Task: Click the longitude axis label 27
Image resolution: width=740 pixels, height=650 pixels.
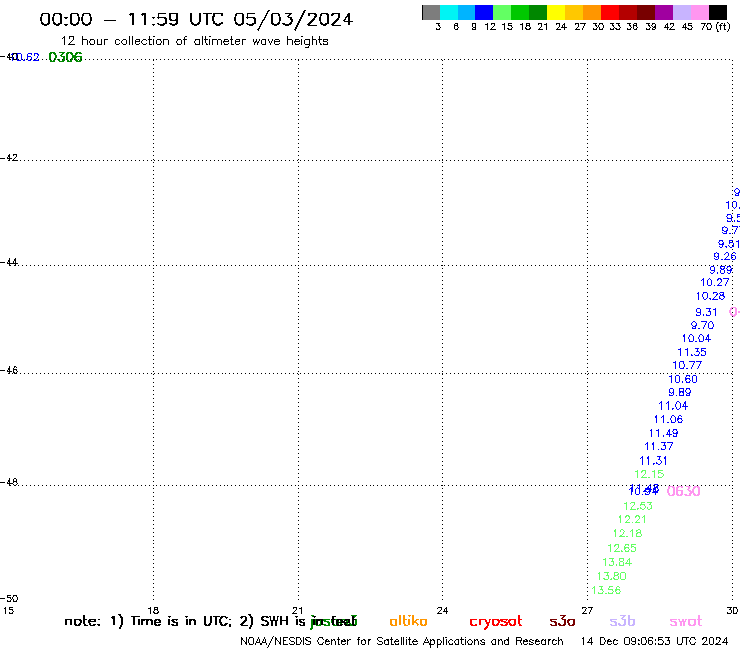Action: [587, 611]
